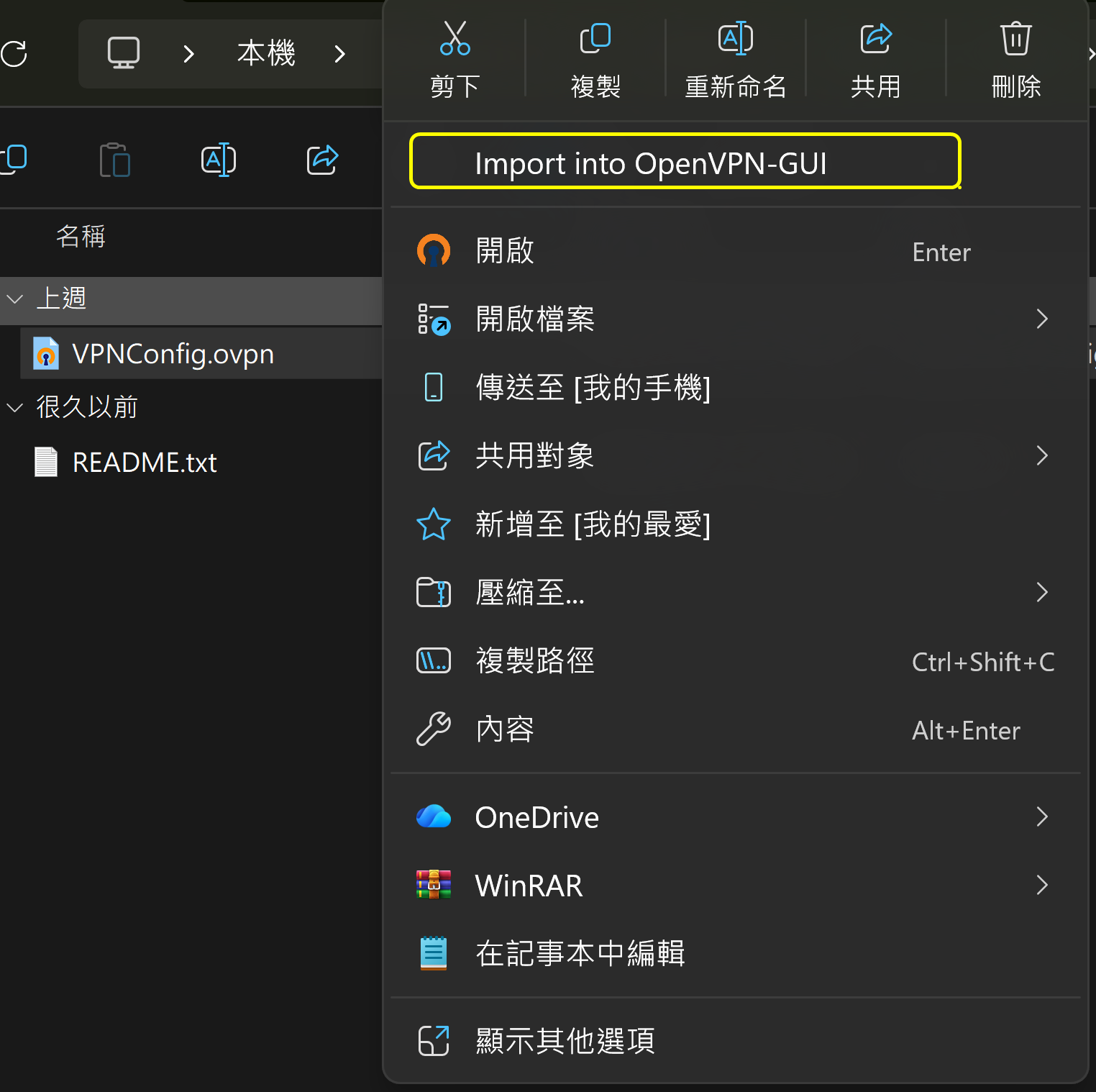Select 開啟 to open with OpenVPN
This screenshot has width=1096, height=1092.
click(735, 251)
